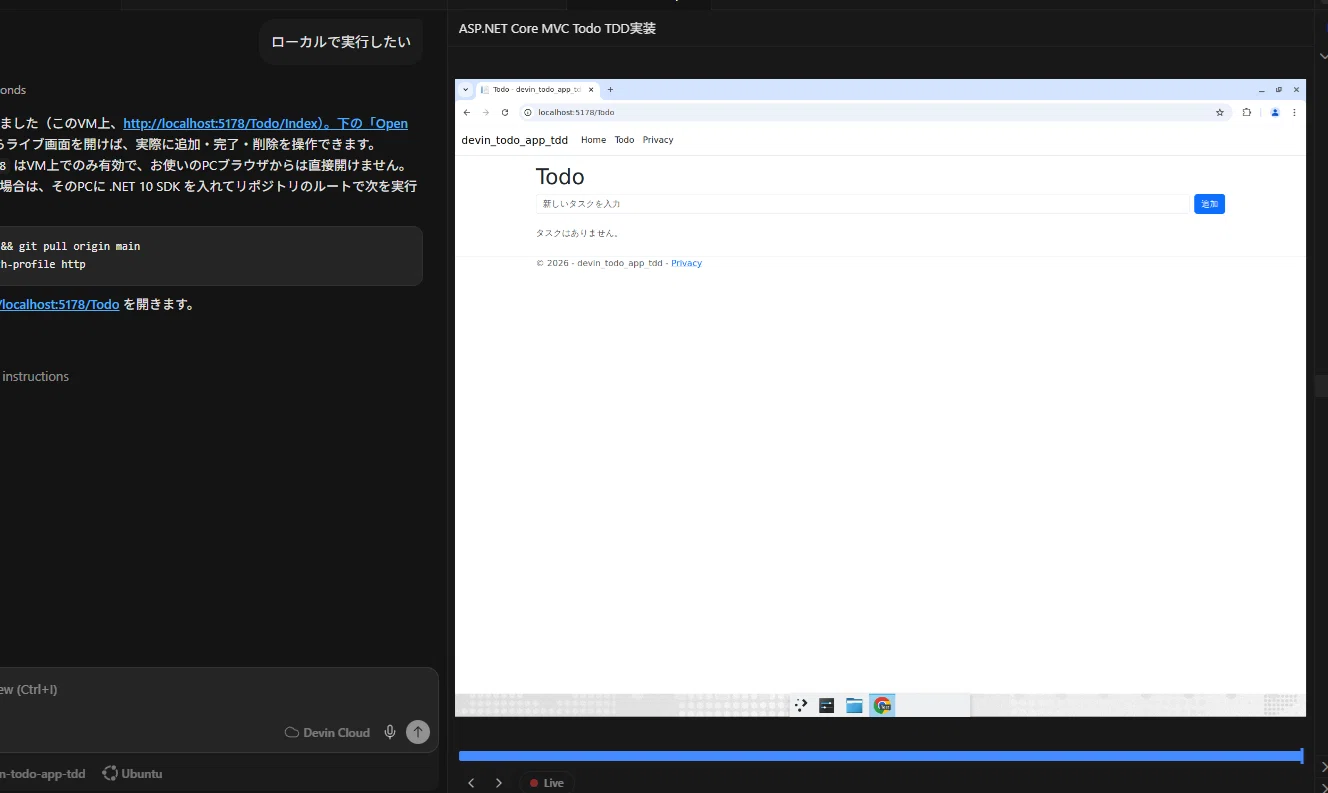
Task: Click the blue 追加 button
Action: pos(1209,204)
